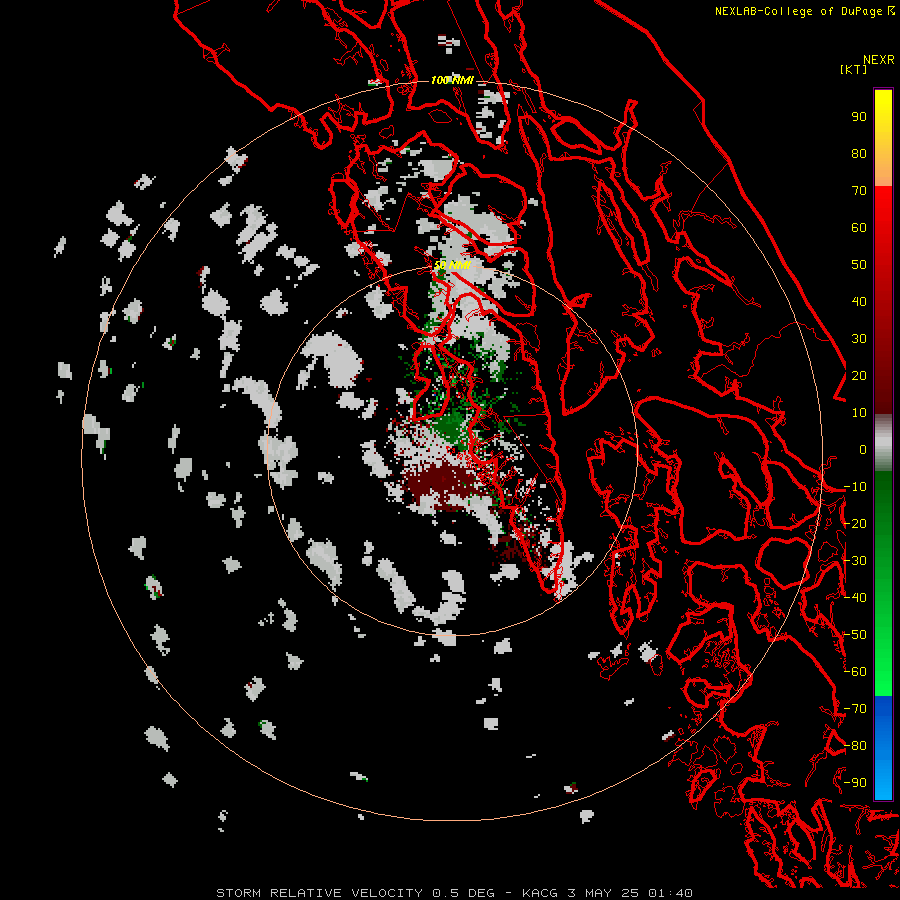
Task: Click the NEXR legend label
Action: [x=878, y=60]
